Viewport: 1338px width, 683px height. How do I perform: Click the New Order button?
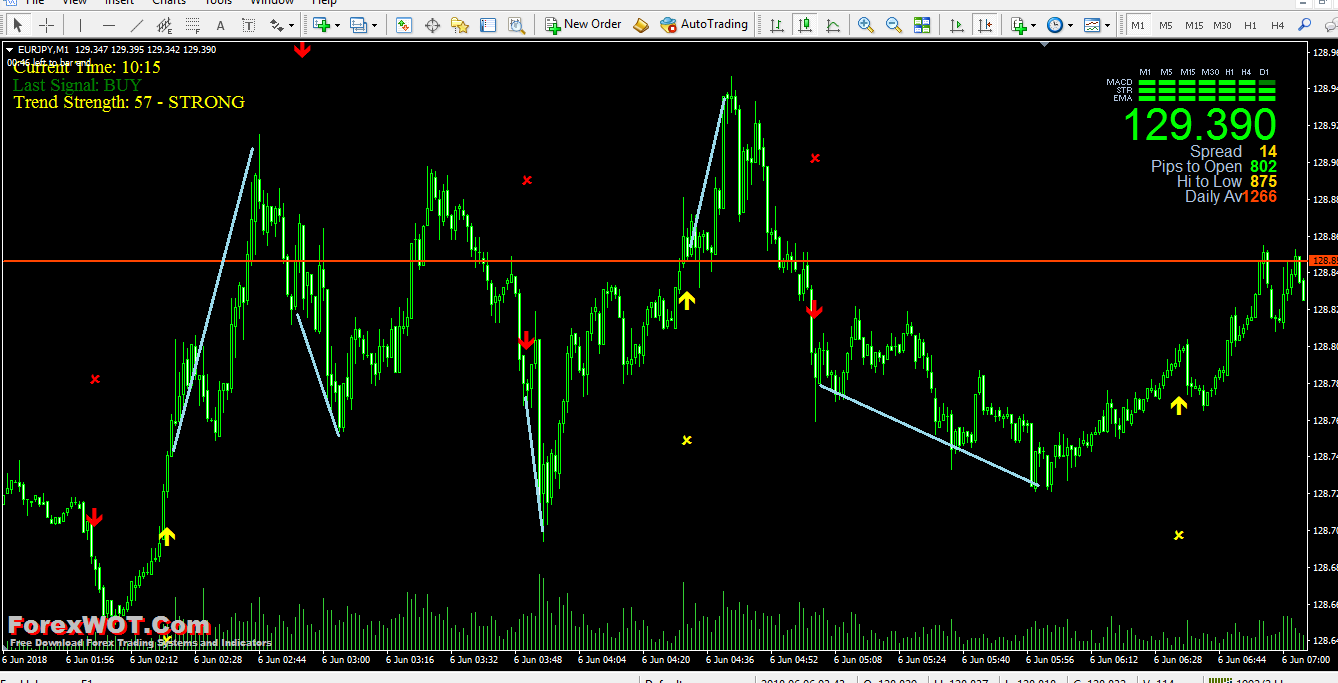(583, 24)
